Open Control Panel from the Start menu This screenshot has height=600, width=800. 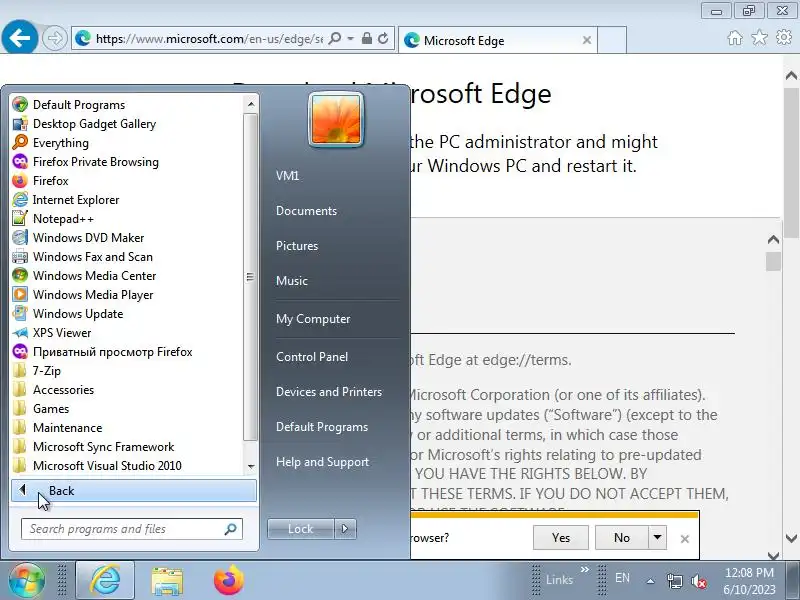[312, 357]
